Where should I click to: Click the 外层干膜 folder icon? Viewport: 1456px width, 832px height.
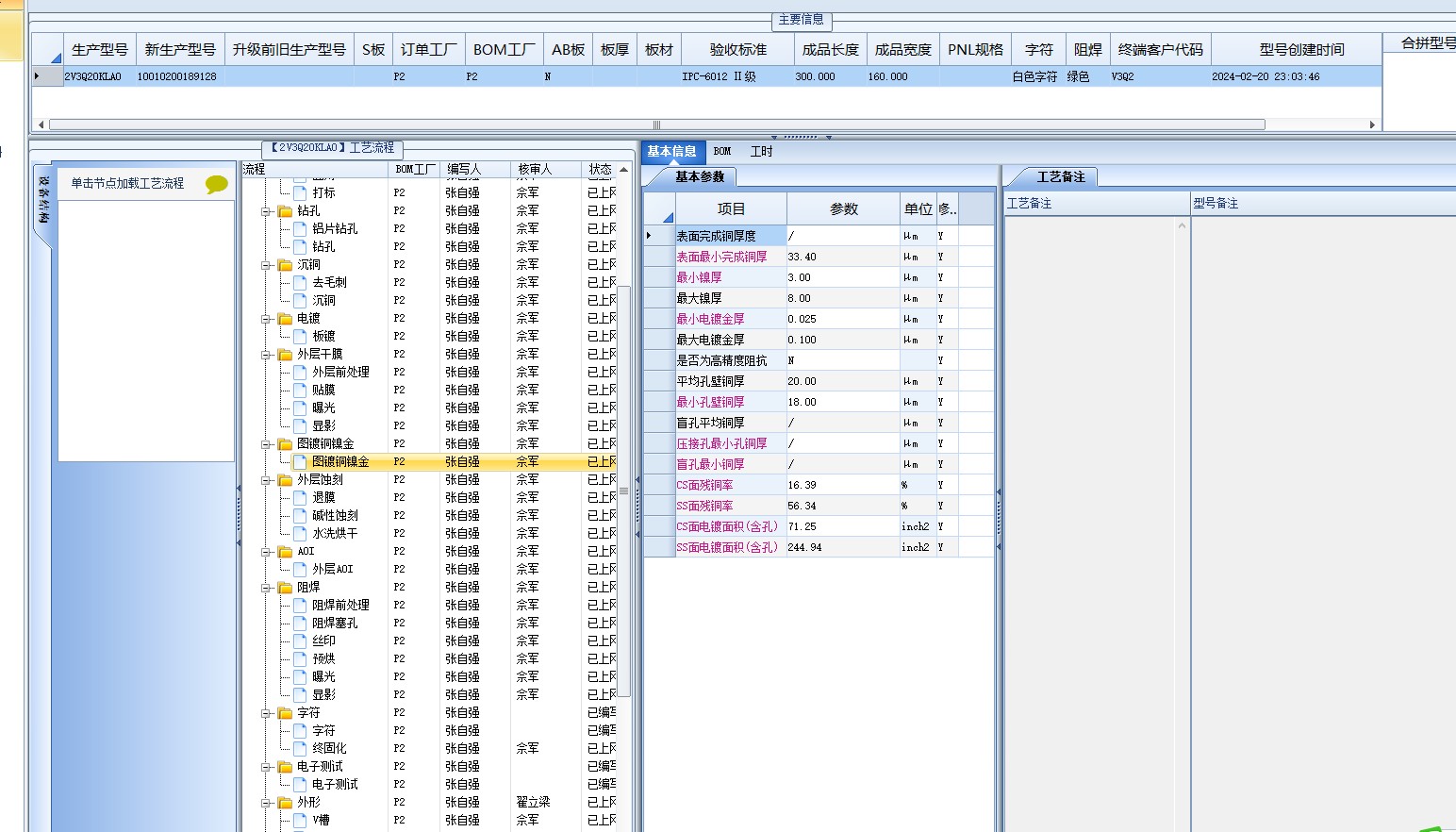pos(286,355)
